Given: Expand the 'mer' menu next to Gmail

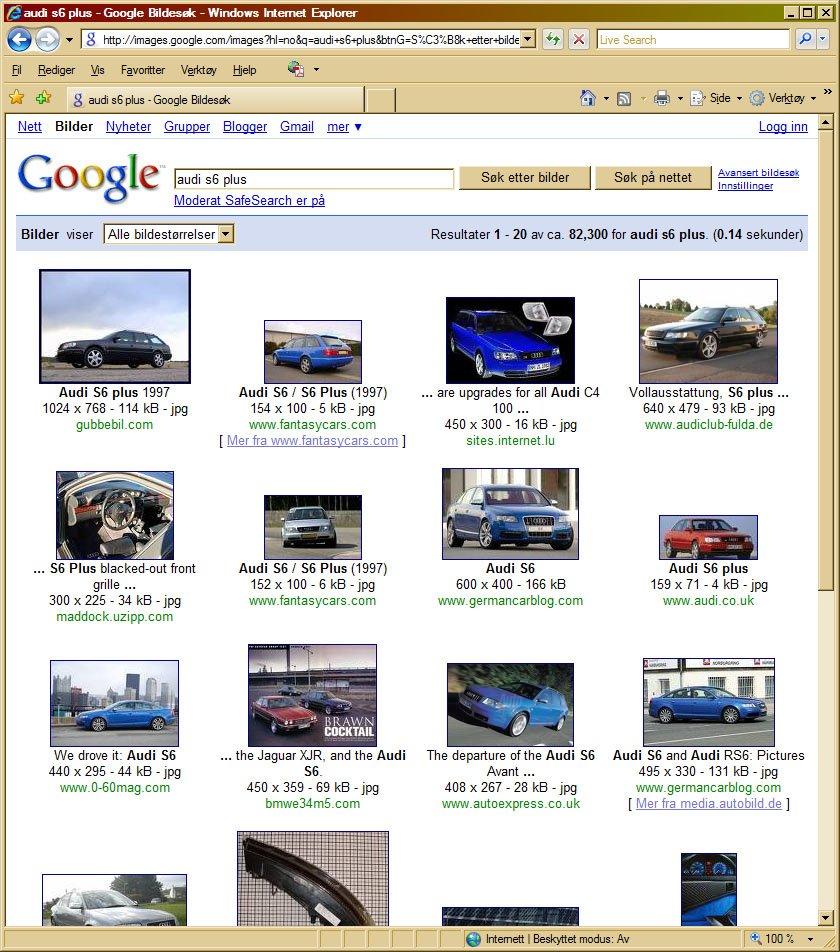Looking at the screenshot, I should (x=344, y=127).
